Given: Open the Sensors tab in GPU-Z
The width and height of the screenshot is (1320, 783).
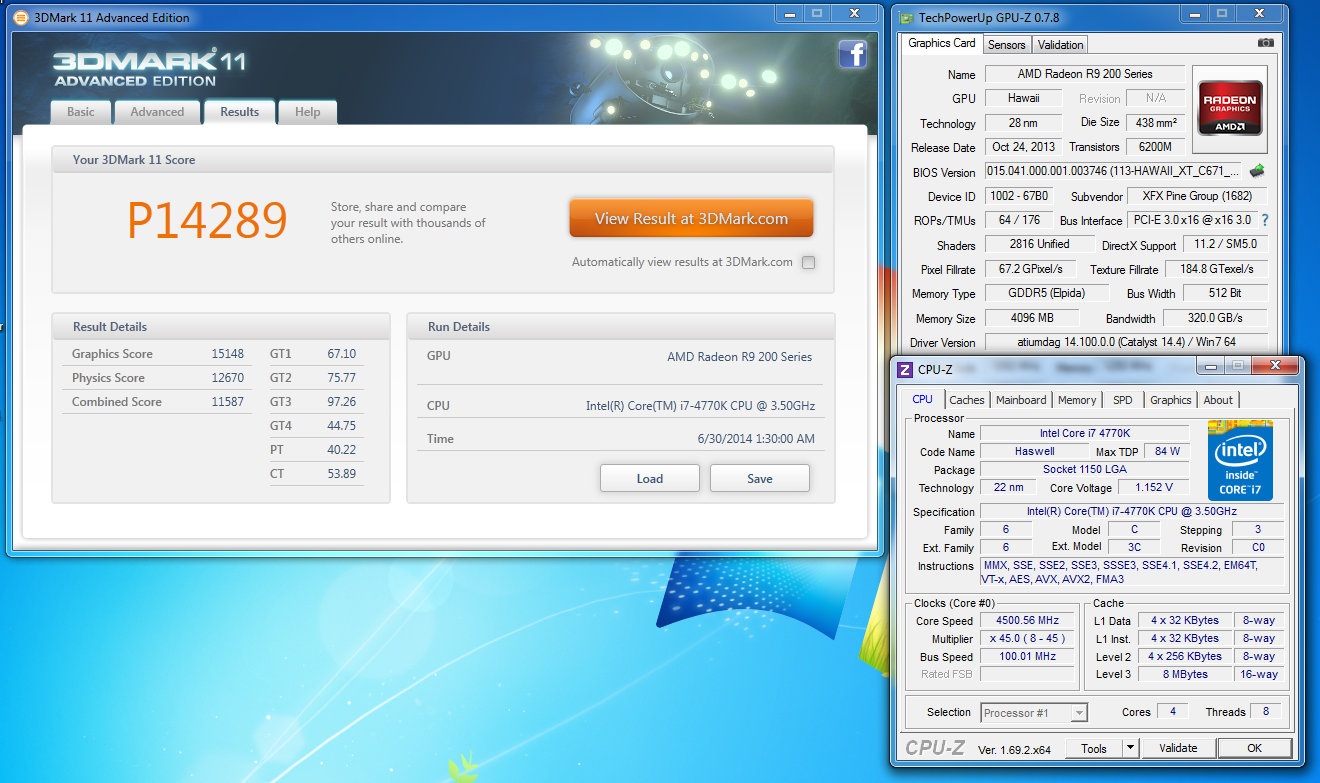Looking at the screenshot, I should pos(1007,45).
